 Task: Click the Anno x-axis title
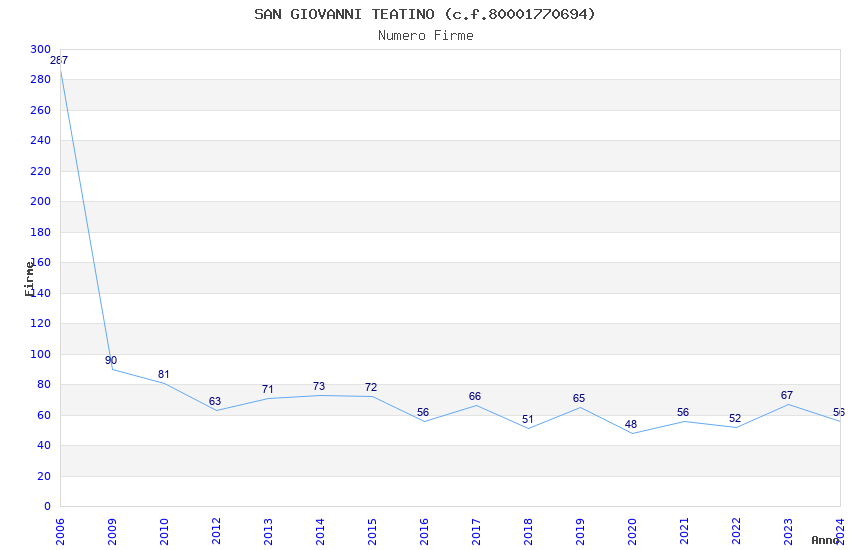[x=825, y=540]
